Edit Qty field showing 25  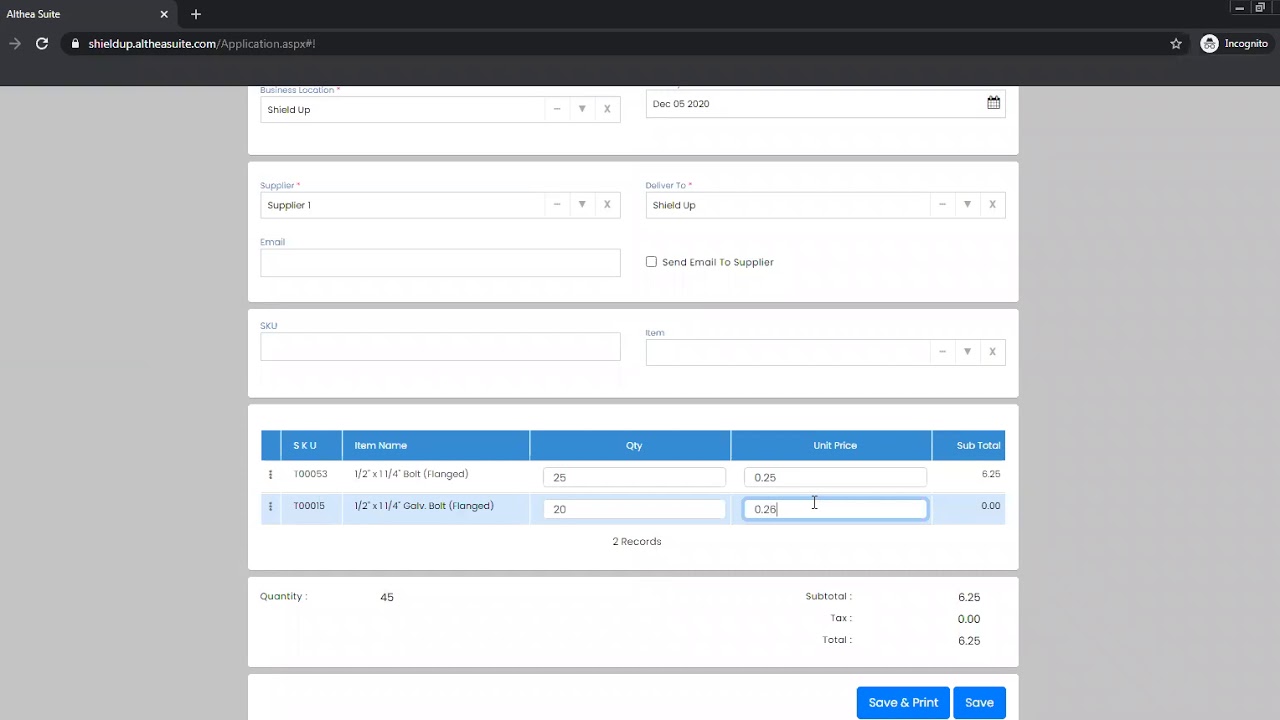[634, 477]
